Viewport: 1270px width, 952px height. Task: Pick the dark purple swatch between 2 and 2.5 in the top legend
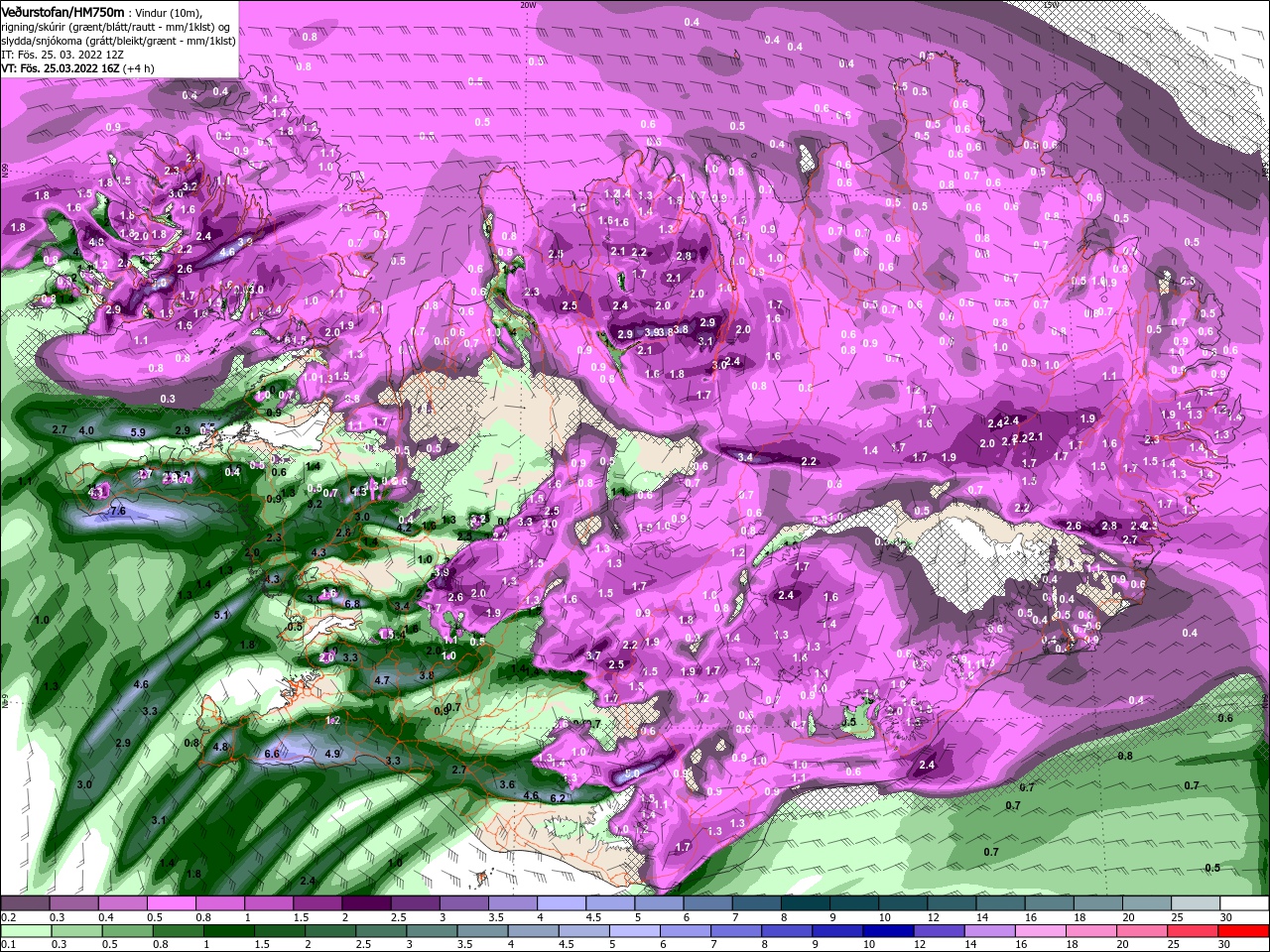366,902
